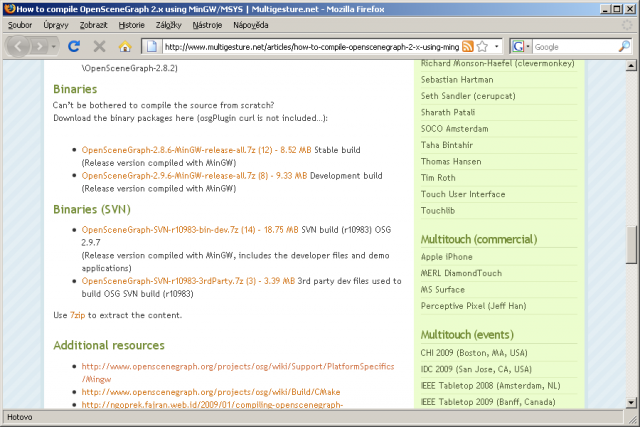Open Thomas Hansen sidebar link
640x427 pixels.
coord(451,161)
